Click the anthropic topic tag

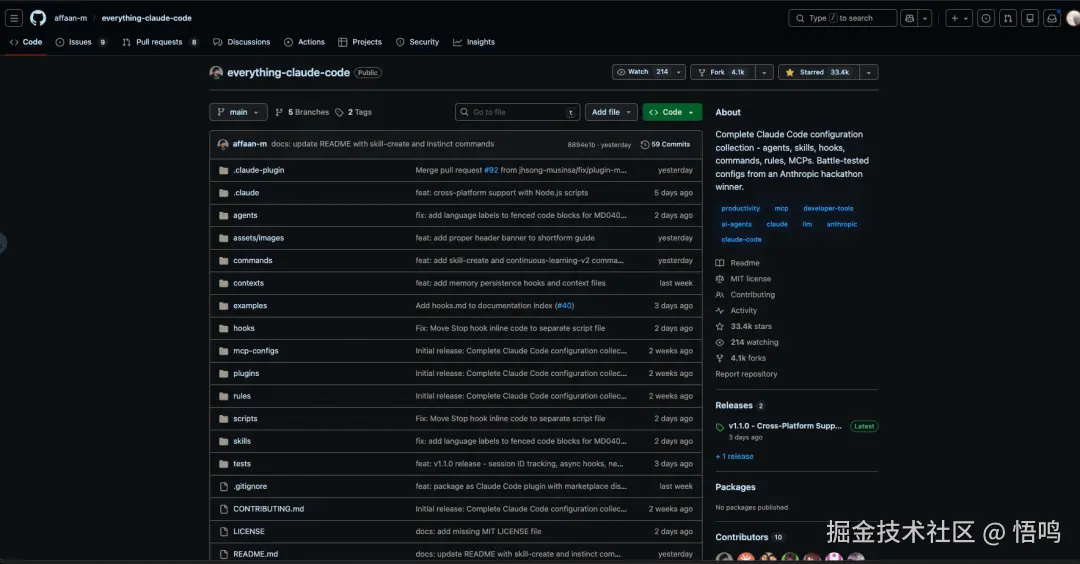pos(842,224)
